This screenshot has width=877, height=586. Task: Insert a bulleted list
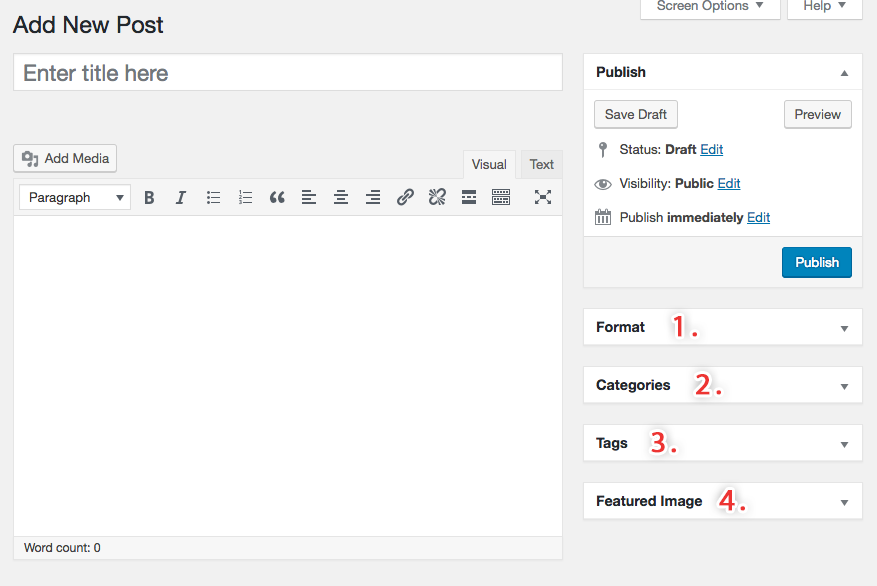pos(213,198)
